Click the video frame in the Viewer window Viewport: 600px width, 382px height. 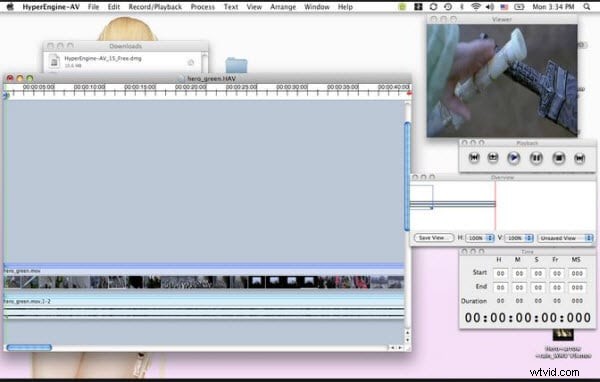click(x=502, y=81)
